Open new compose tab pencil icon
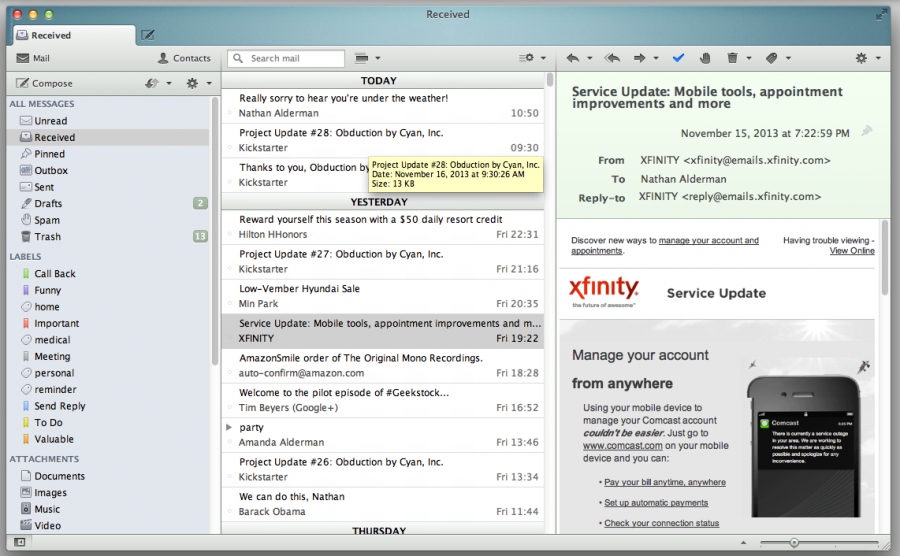 tap(148, 35)
